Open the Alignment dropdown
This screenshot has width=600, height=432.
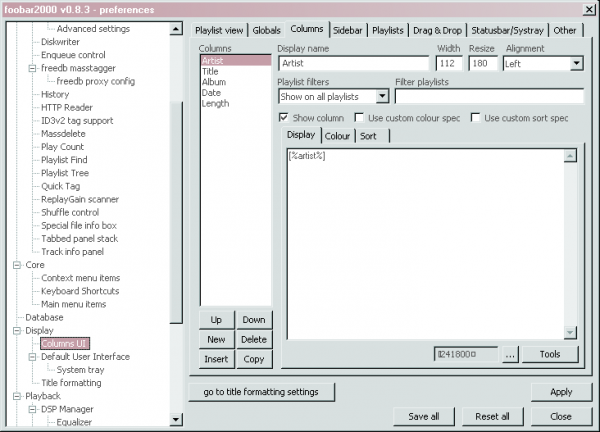click(576, 64)
